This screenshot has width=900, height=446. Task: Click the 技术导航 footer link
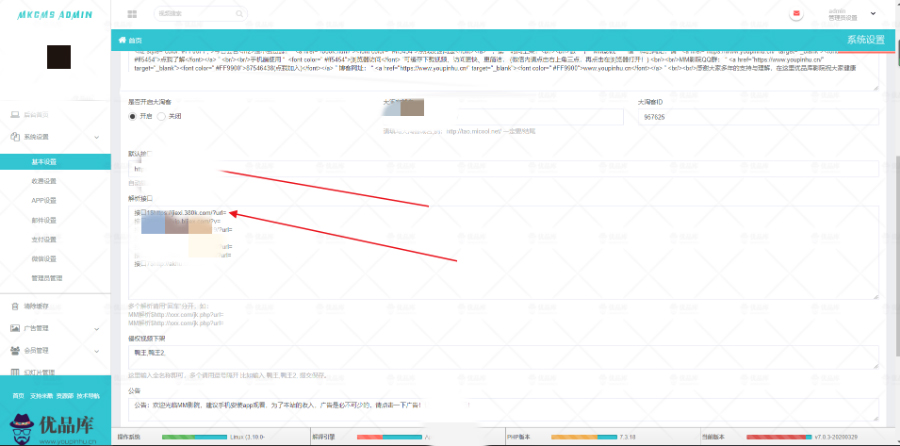click(88, 396)
